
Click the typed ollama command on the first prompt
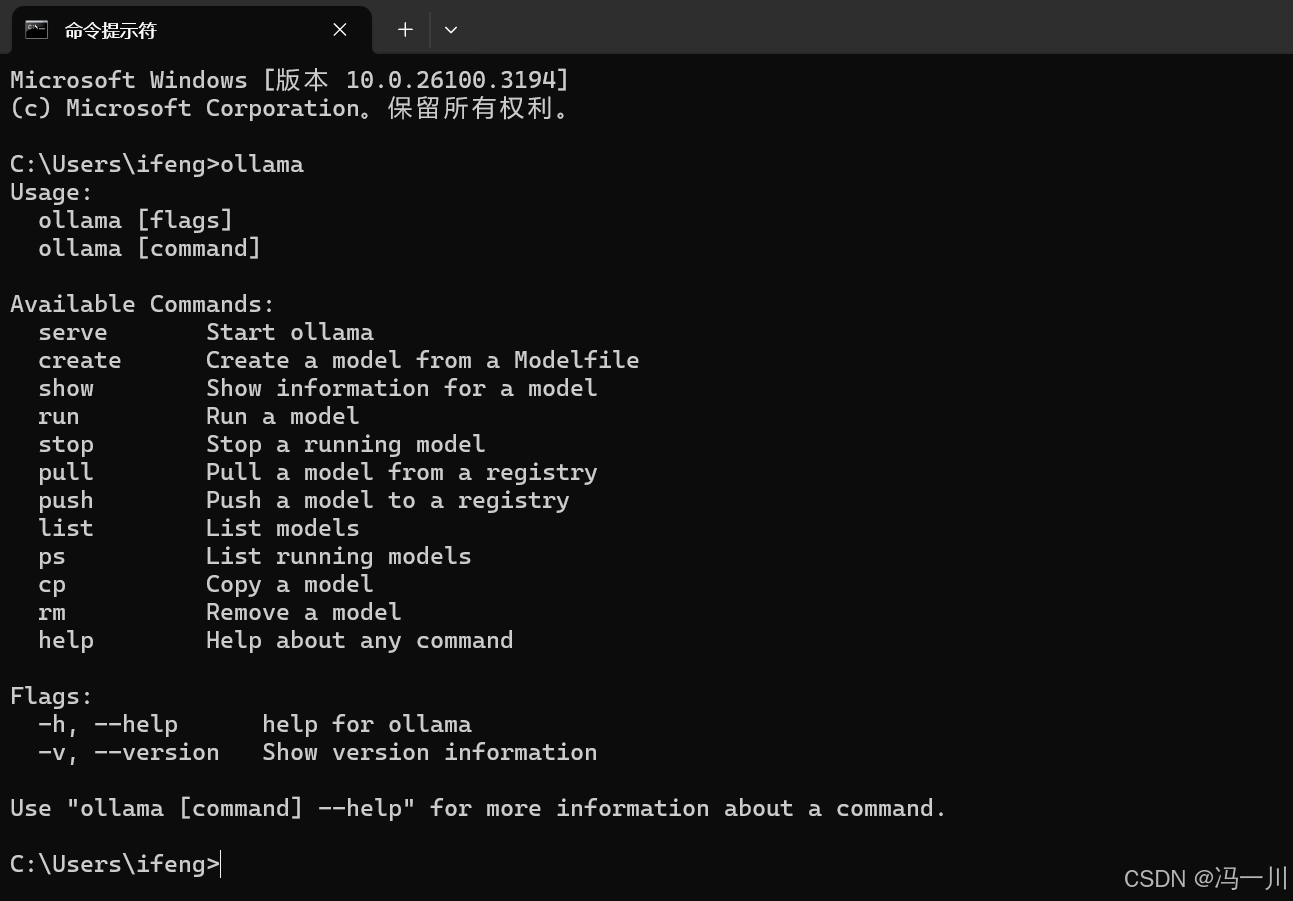262,164
